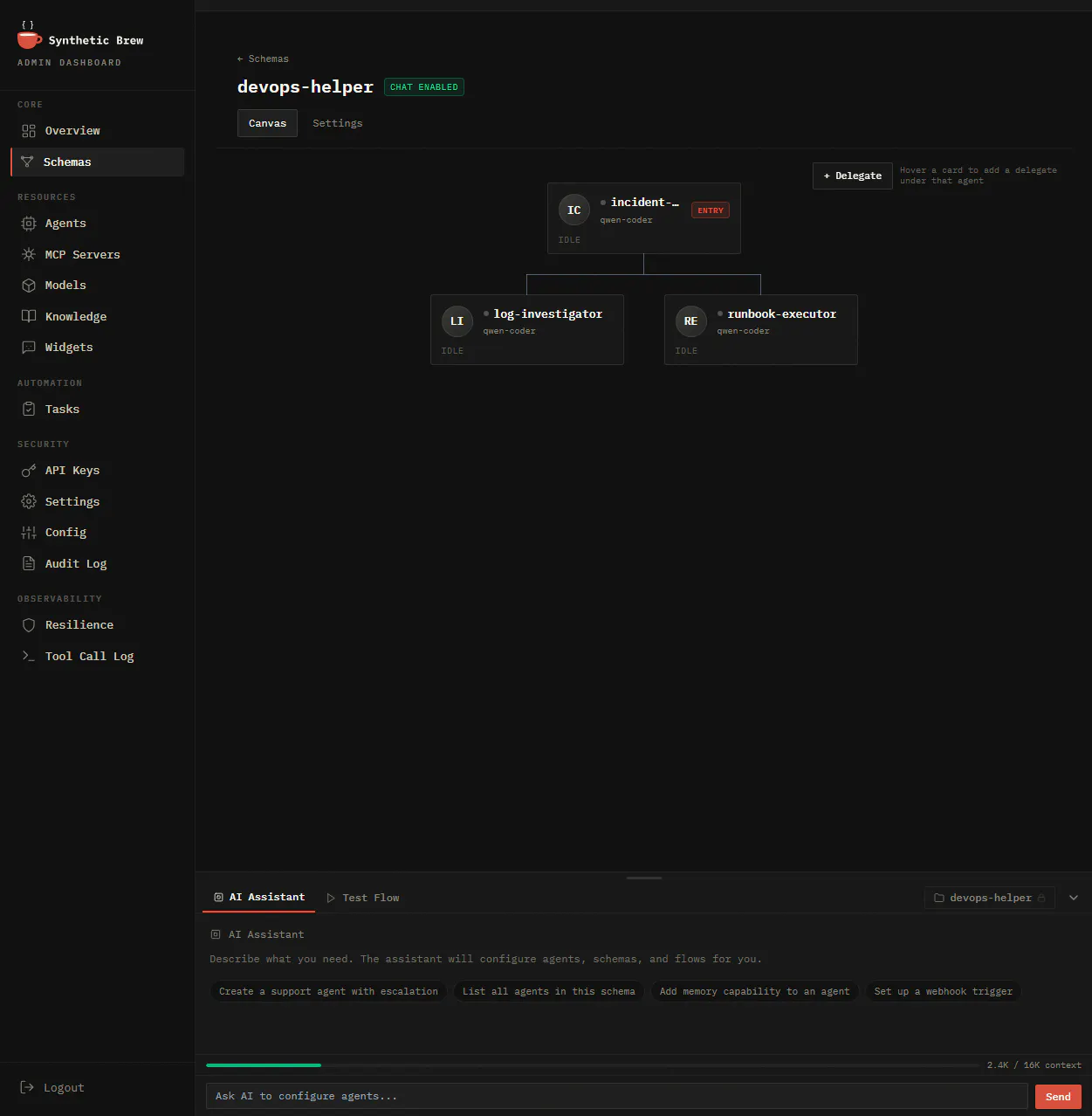Select the log-investigator agent title
This screenshot has height=1116, width=1092.
pos(548,314)
